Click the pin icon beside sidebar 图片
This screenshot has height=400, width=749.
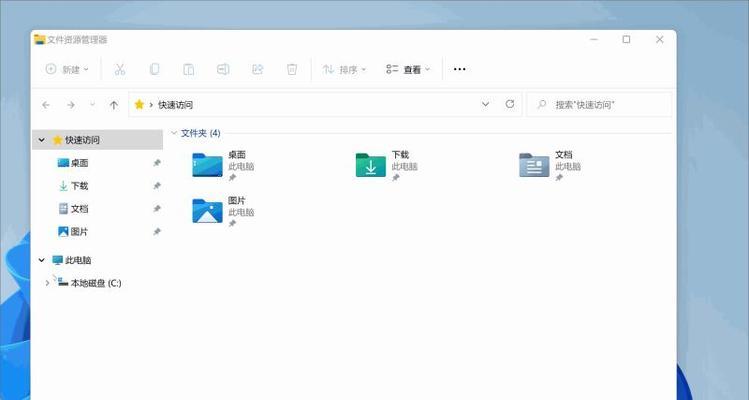[x=157, y=232]
